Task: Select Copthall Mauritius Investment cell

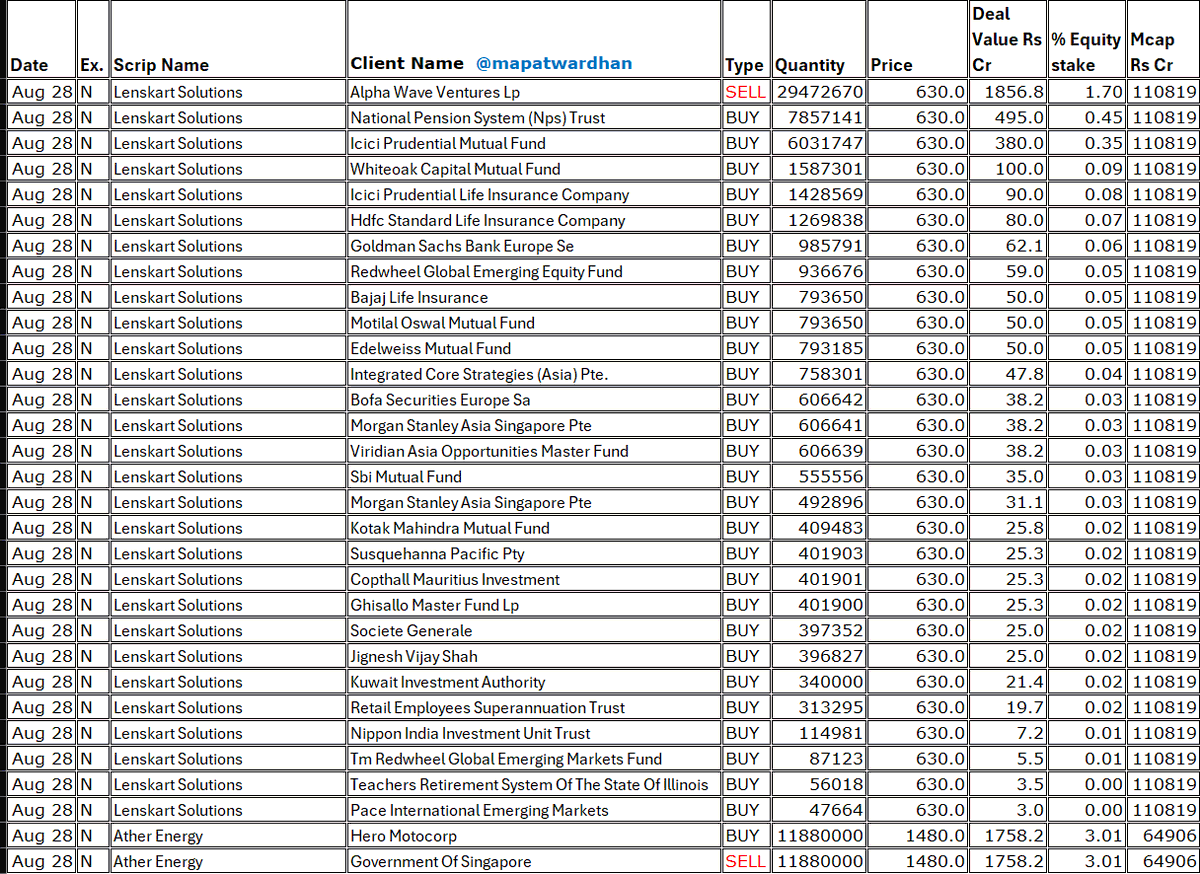Action: point(534,580)
